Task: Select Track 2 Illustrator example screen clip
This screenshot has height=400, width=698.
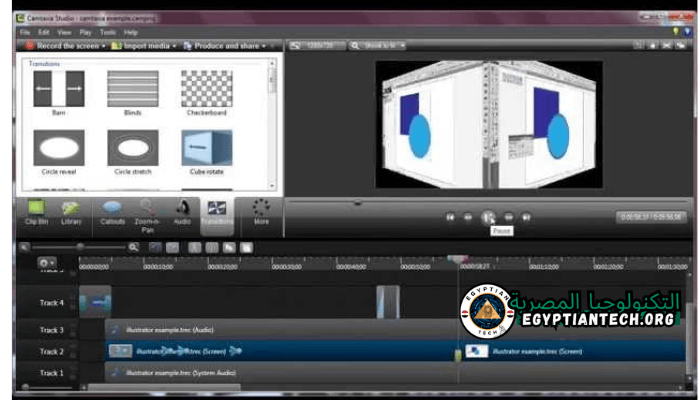Action: pyautogui.click(x=281, y=351)
